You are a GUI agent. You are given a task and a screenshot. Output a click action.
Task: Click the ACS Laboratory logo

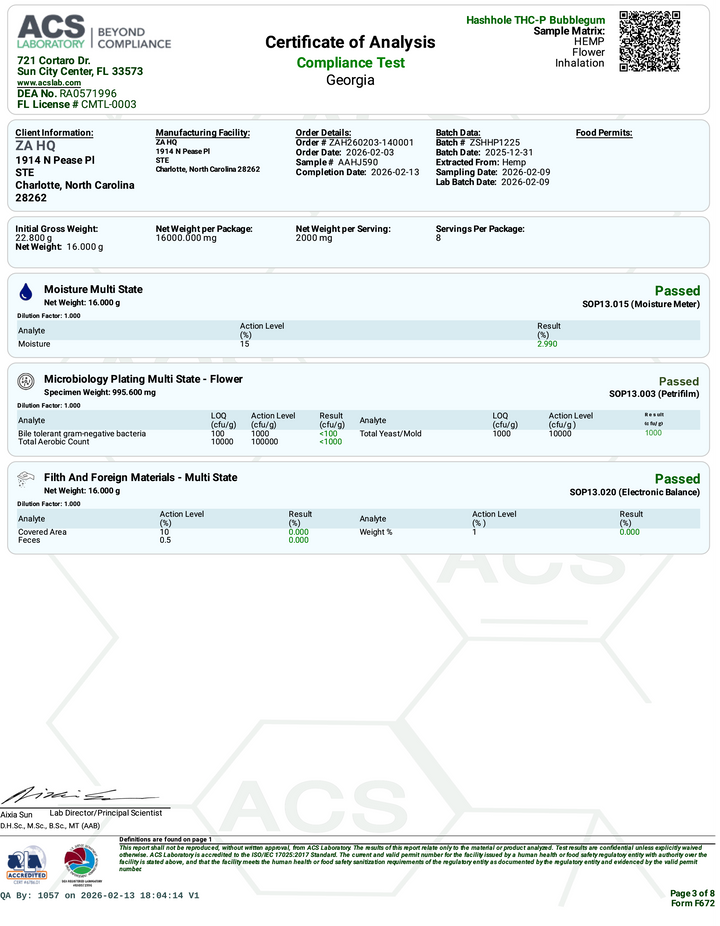94,32
